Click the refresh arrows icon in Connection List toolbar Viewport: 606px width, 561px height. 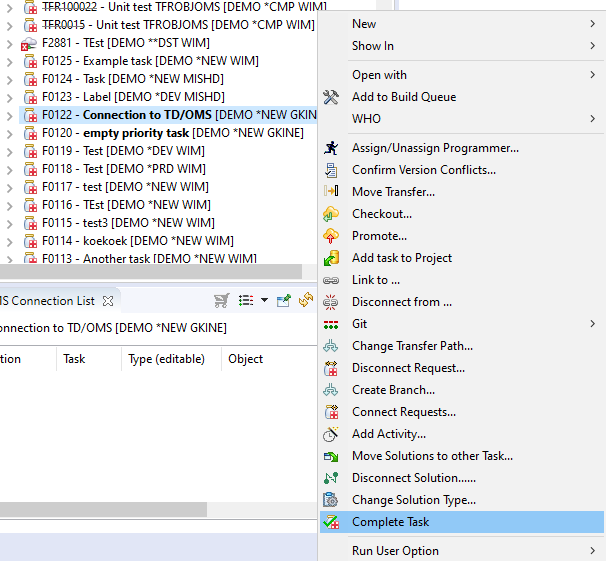point(306,300)
